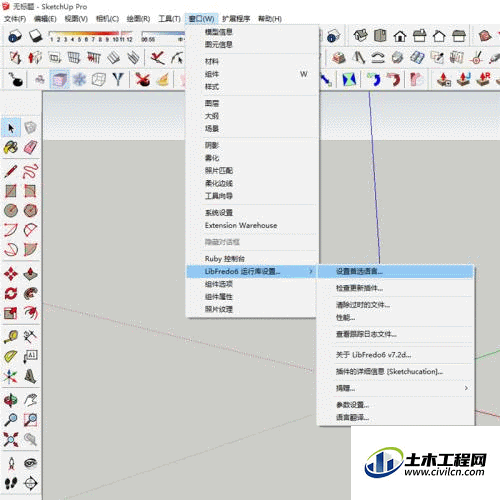
Task: Select the arrow Select tool
Action: (11, 127)
